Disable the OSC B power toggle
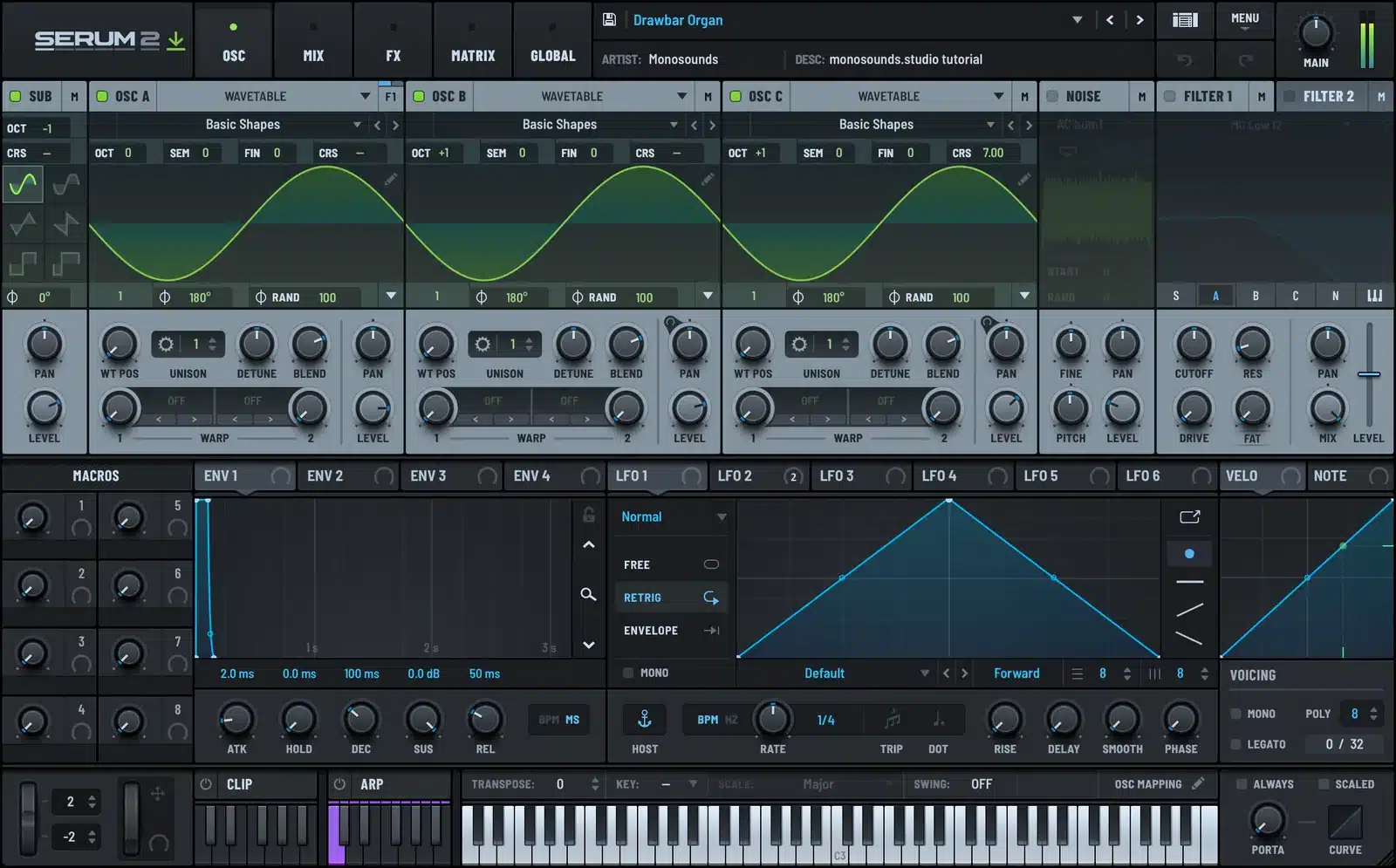This screenshot has height=868, width=1396. pyautogui.click(x=419, y=96)
